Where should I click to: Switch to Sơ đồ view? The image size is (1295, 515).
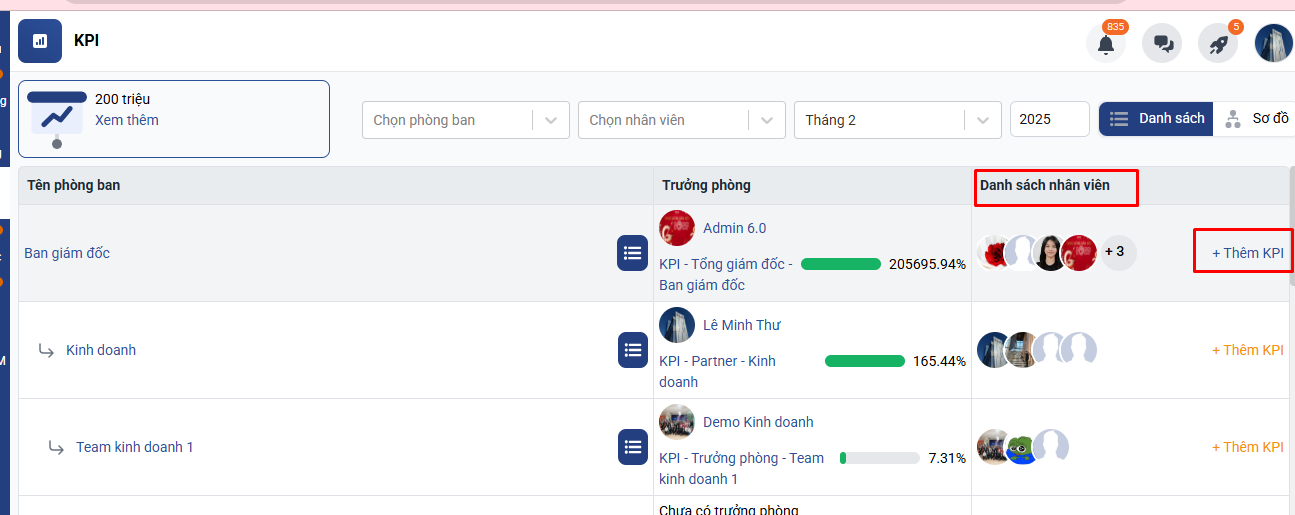[1257, 119]
